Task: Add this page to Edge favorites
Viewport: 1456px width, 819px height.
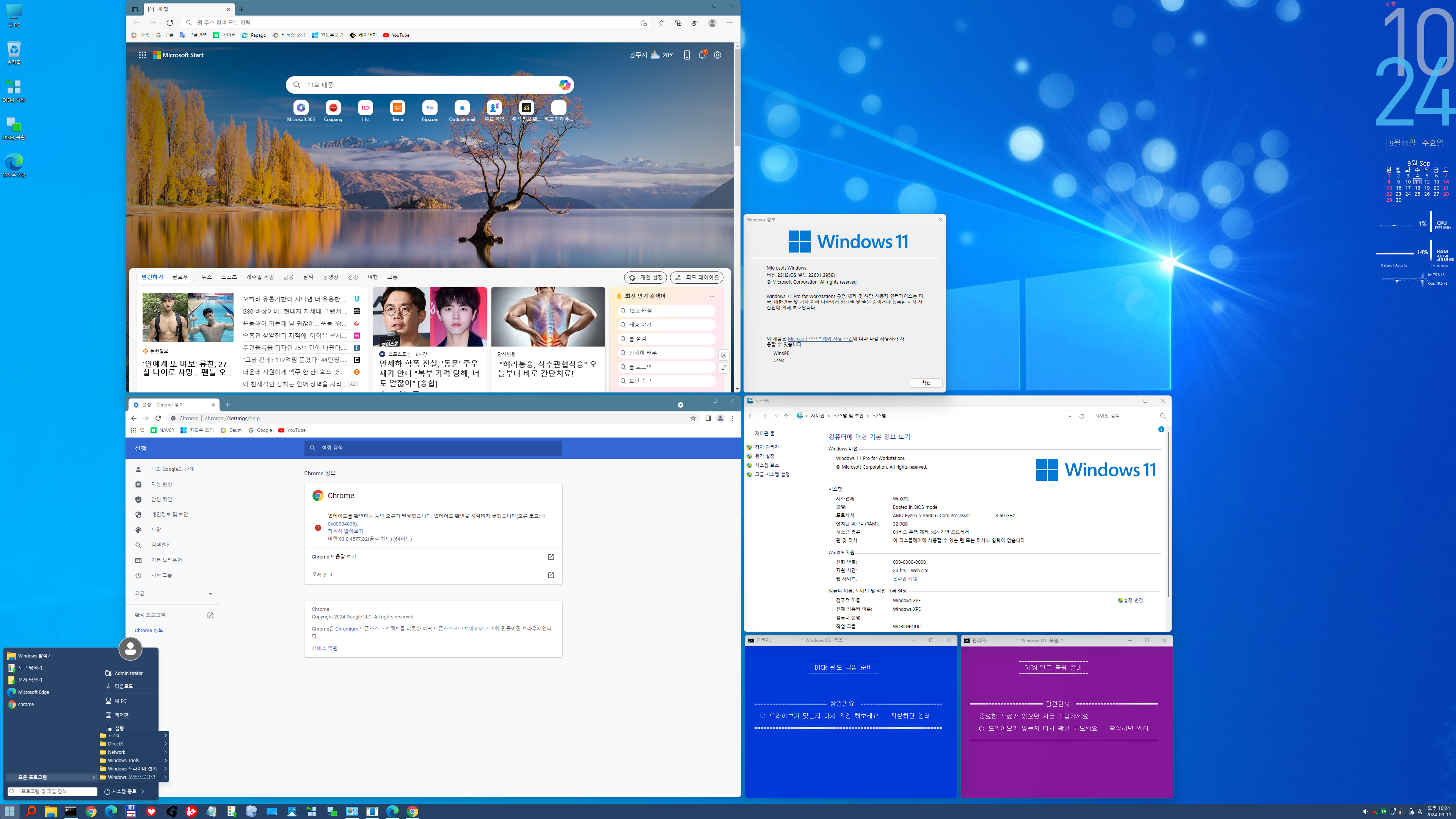Action: [x=643, y=23]
